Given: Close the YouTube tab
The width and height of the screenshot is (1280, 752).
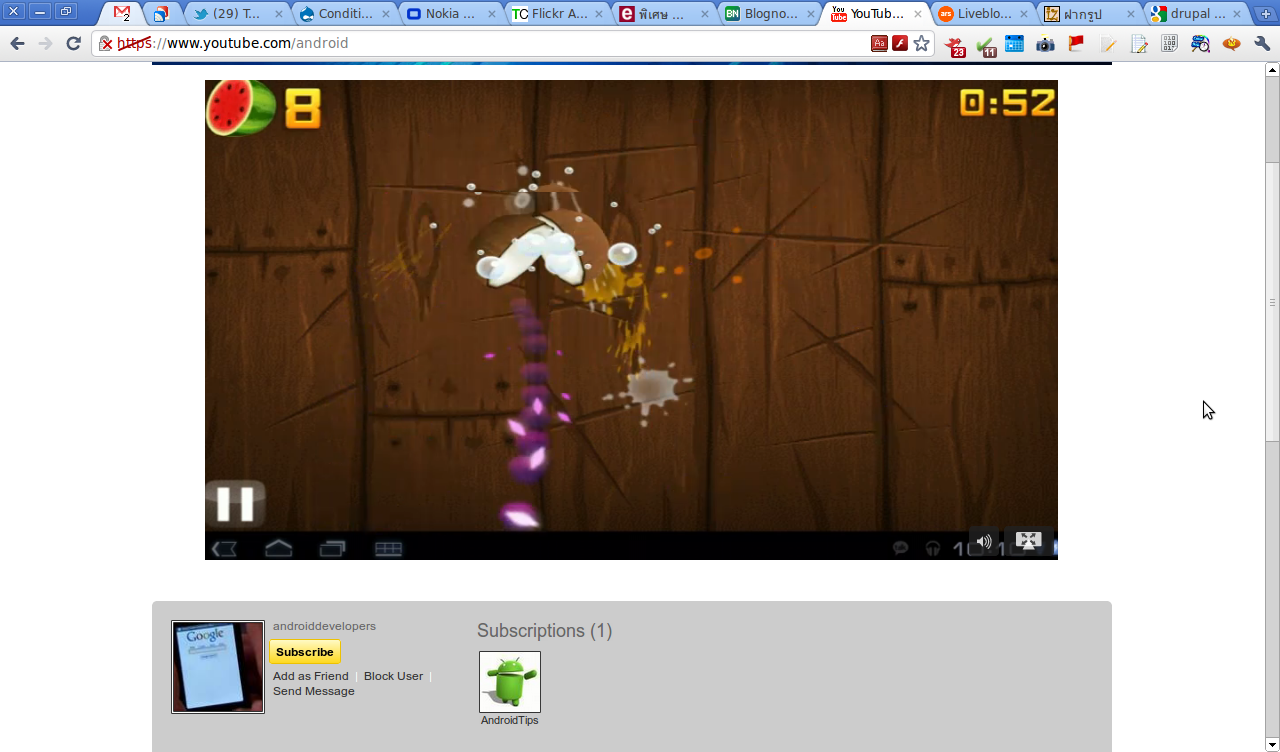Looking at the screenshot, I should (x=917, y=14).
